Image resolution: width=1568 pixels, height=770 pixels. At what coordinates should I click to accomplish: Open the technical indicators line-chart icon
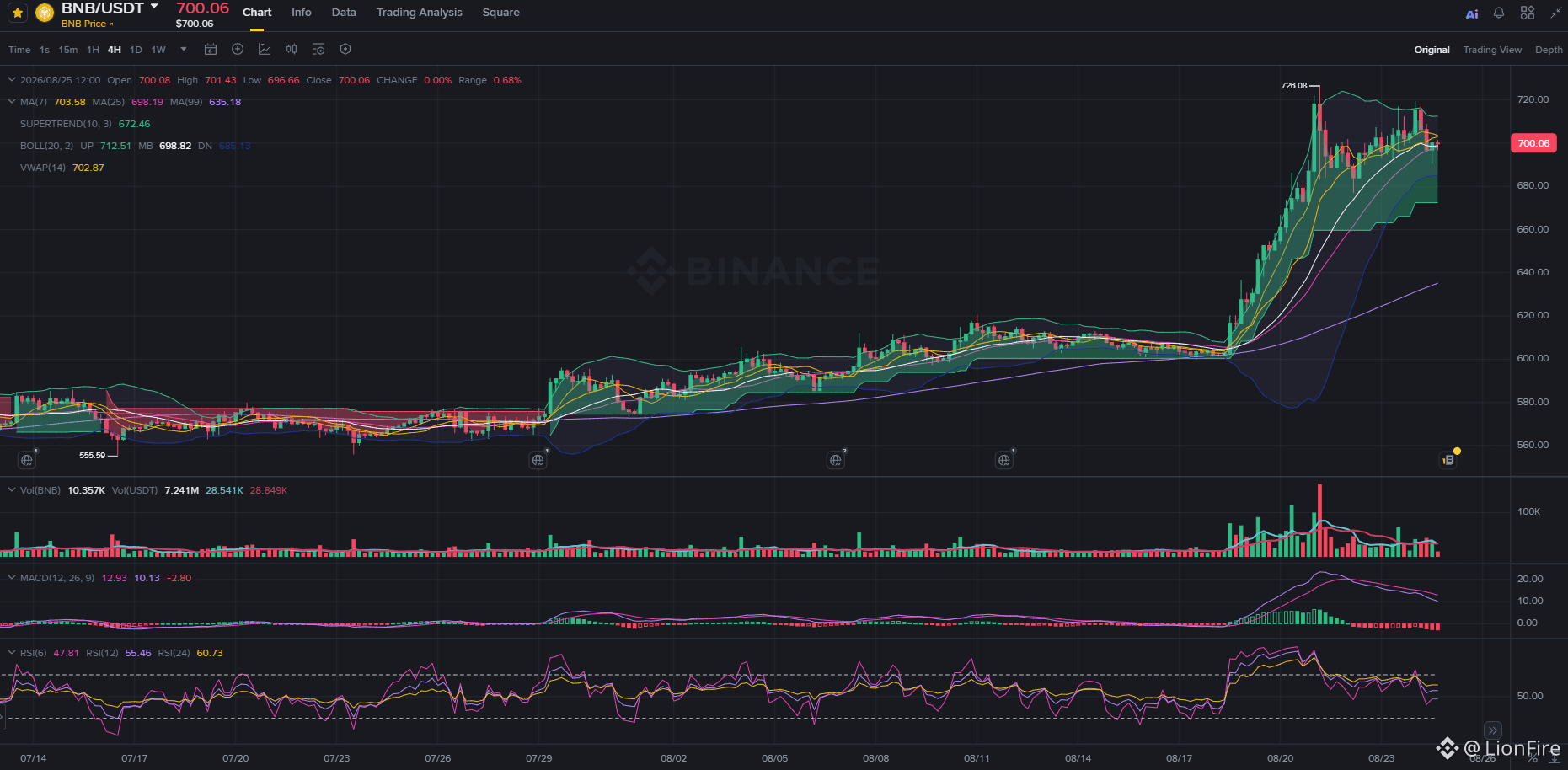(265, 50)
